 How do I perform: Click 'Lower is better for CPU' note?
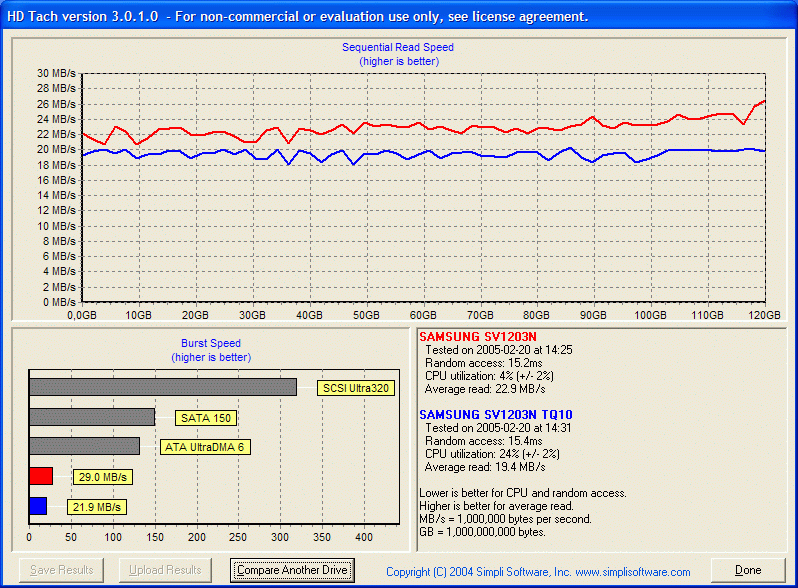pyautogui.click(x=523, y=493)
